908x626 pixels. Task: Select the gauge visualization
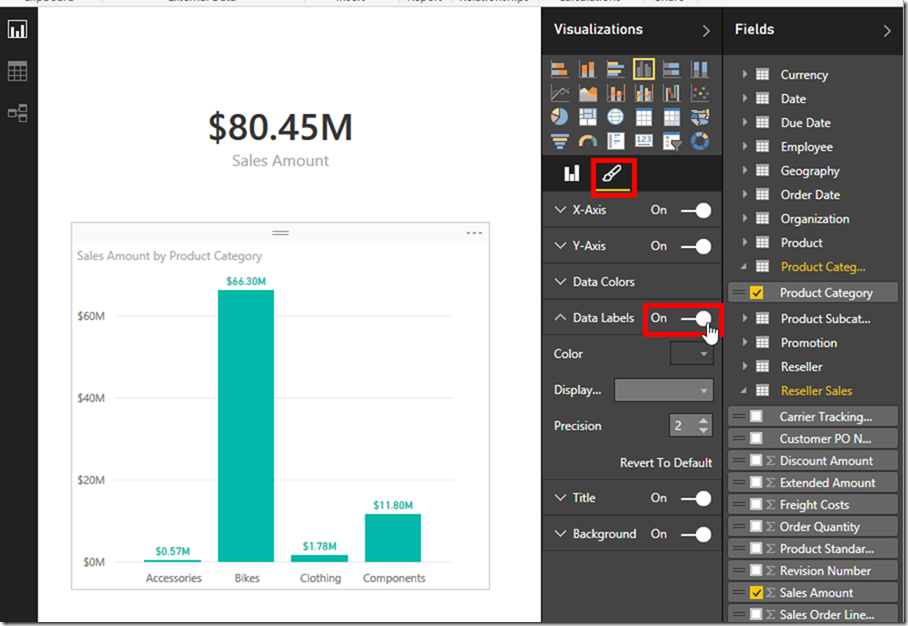pyautogui.click(x=587, y=141)
